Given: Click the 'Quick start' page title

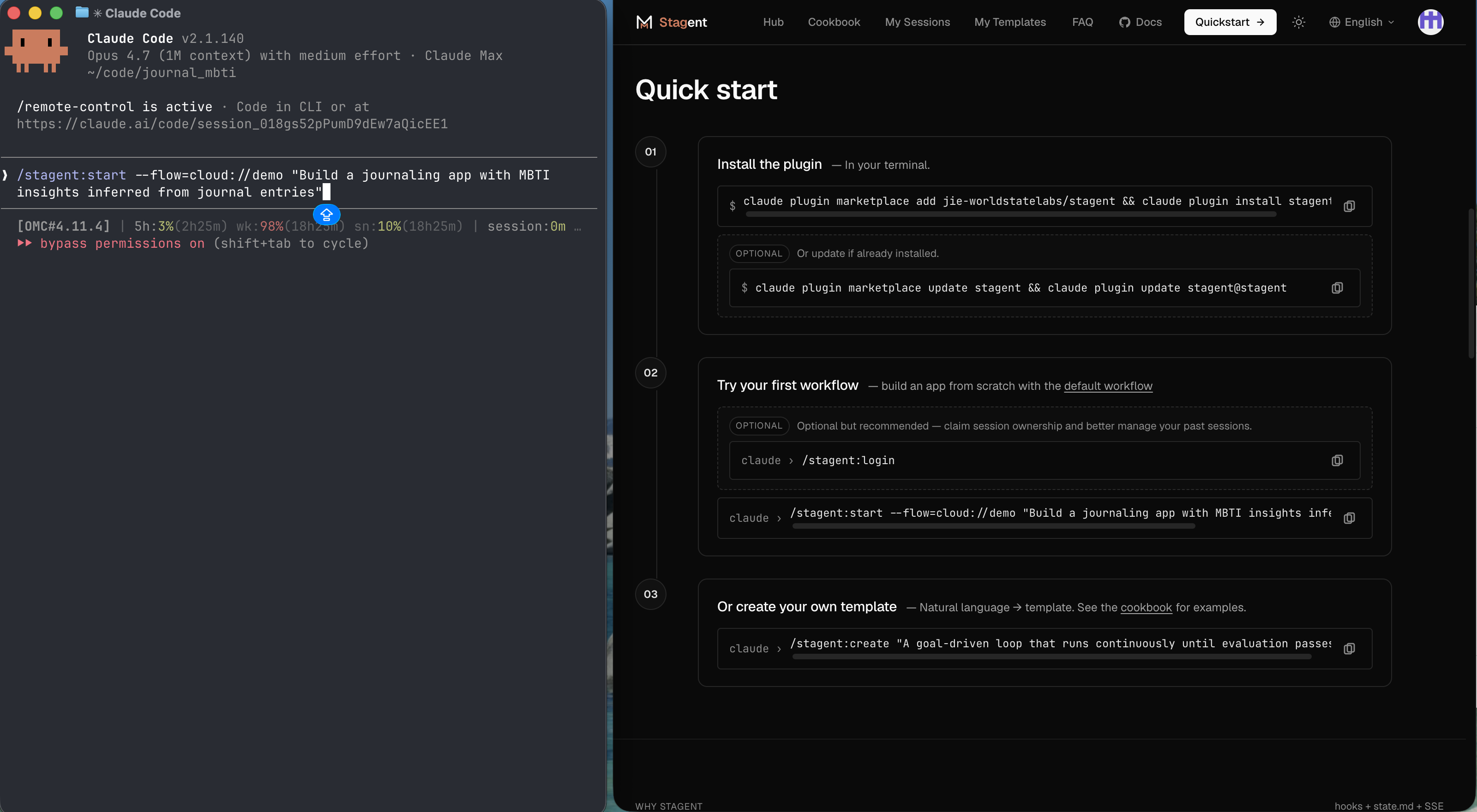Looking at the screenshot, I should 706,90.
